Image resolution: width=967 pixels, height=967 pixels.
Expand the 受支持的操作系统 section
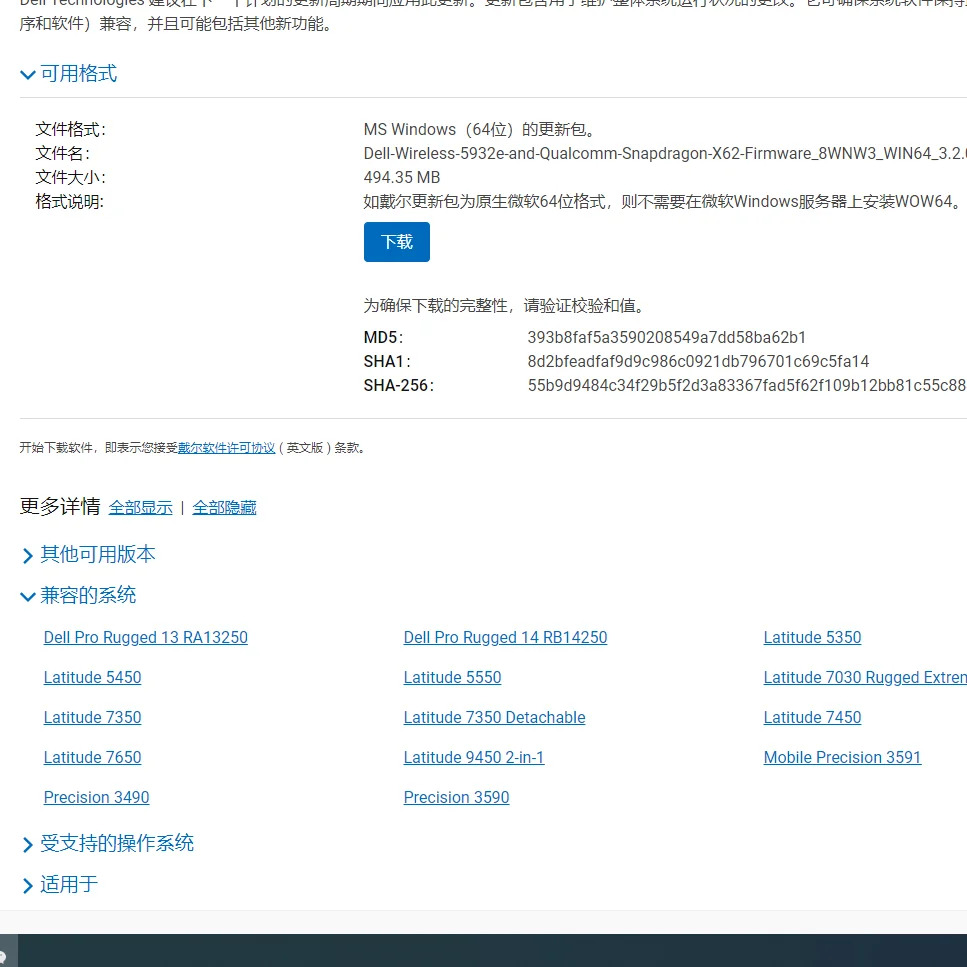[107, 843]
